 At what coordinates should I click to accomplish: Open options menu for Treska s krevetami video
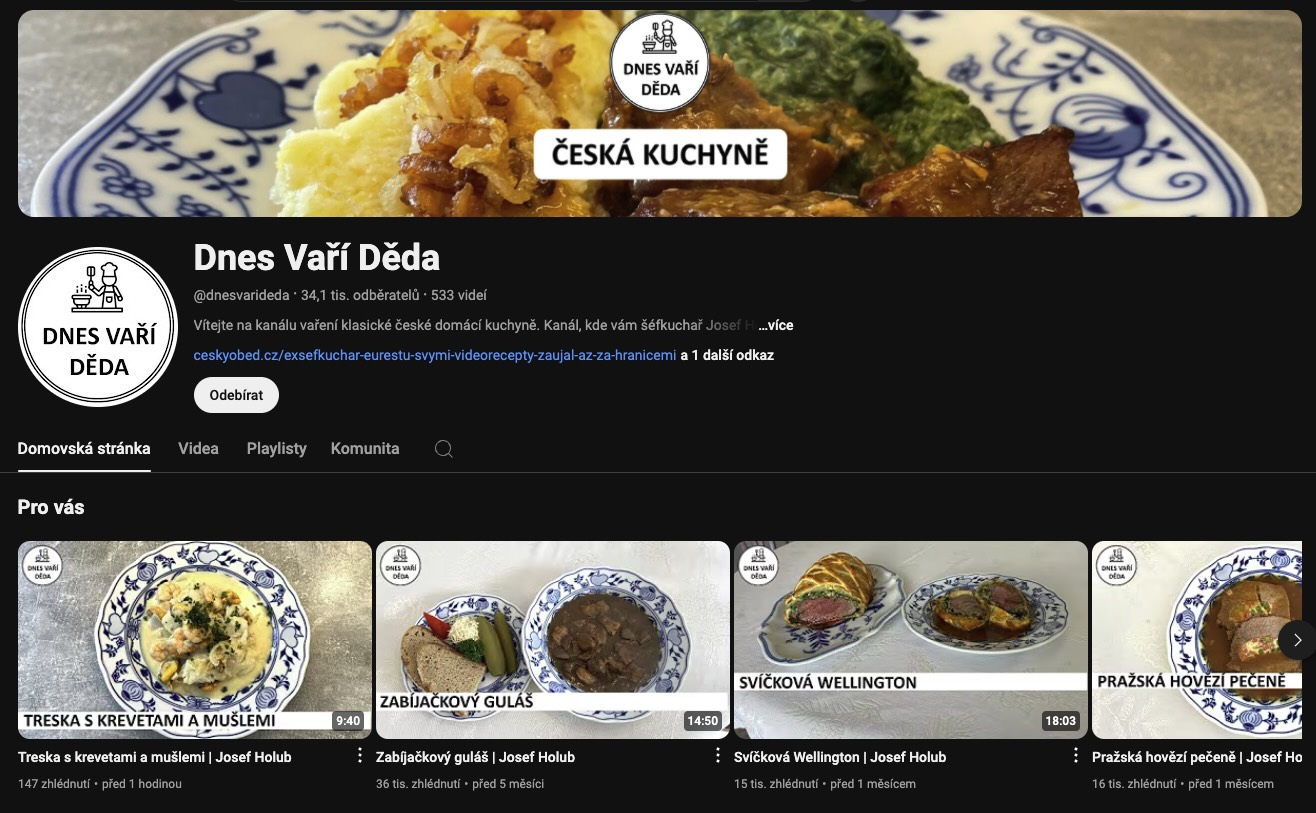click(x=360, y=756)
